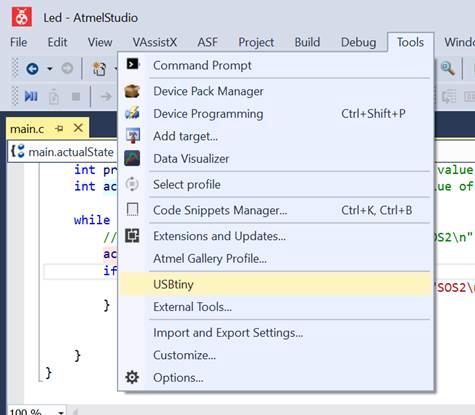This screenshot has height=415, width=475.
Task: Click the Atmel Studio ladybug logo
Action: pyautogui.click(x=22, y=17)
